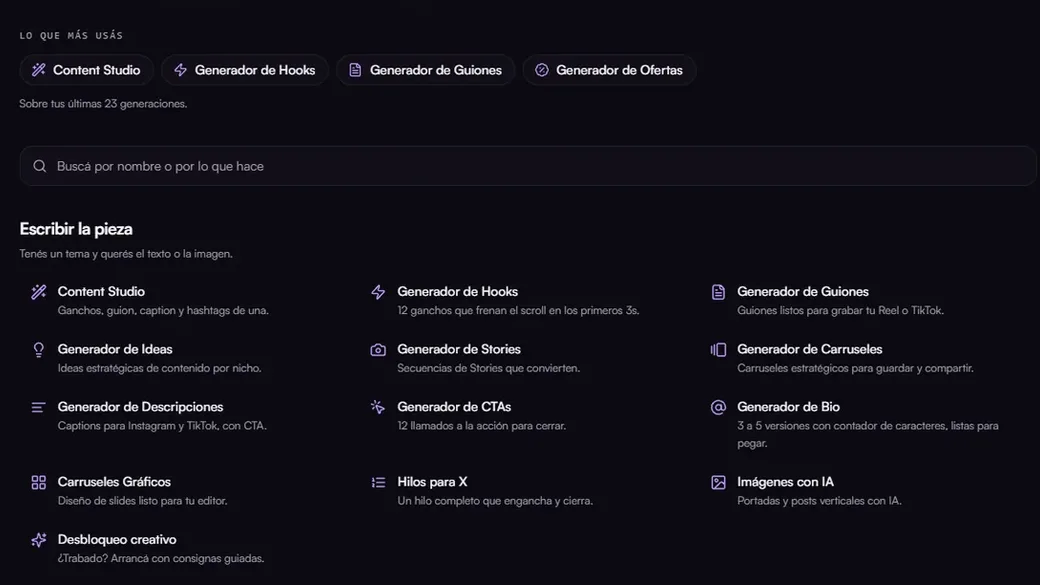The width and height of the screenshot is (1040, 585).
Task: Select the Generador de Guiones shortcut chip
Action: pyautogui.click(x=426, y=70)
